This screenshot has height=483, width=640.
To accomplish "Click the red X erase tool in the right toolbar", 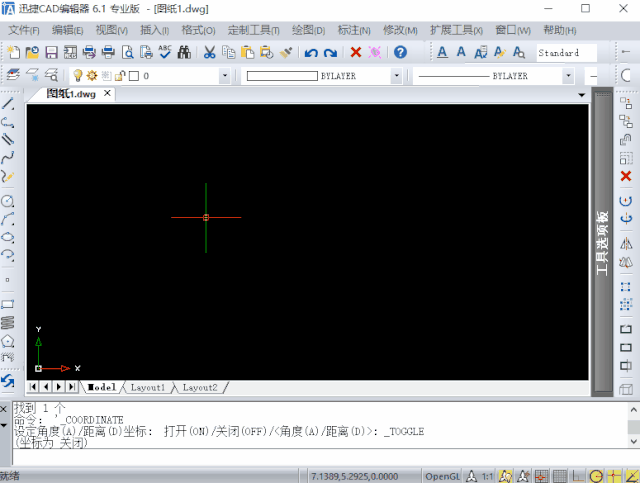I will [626, 176].
